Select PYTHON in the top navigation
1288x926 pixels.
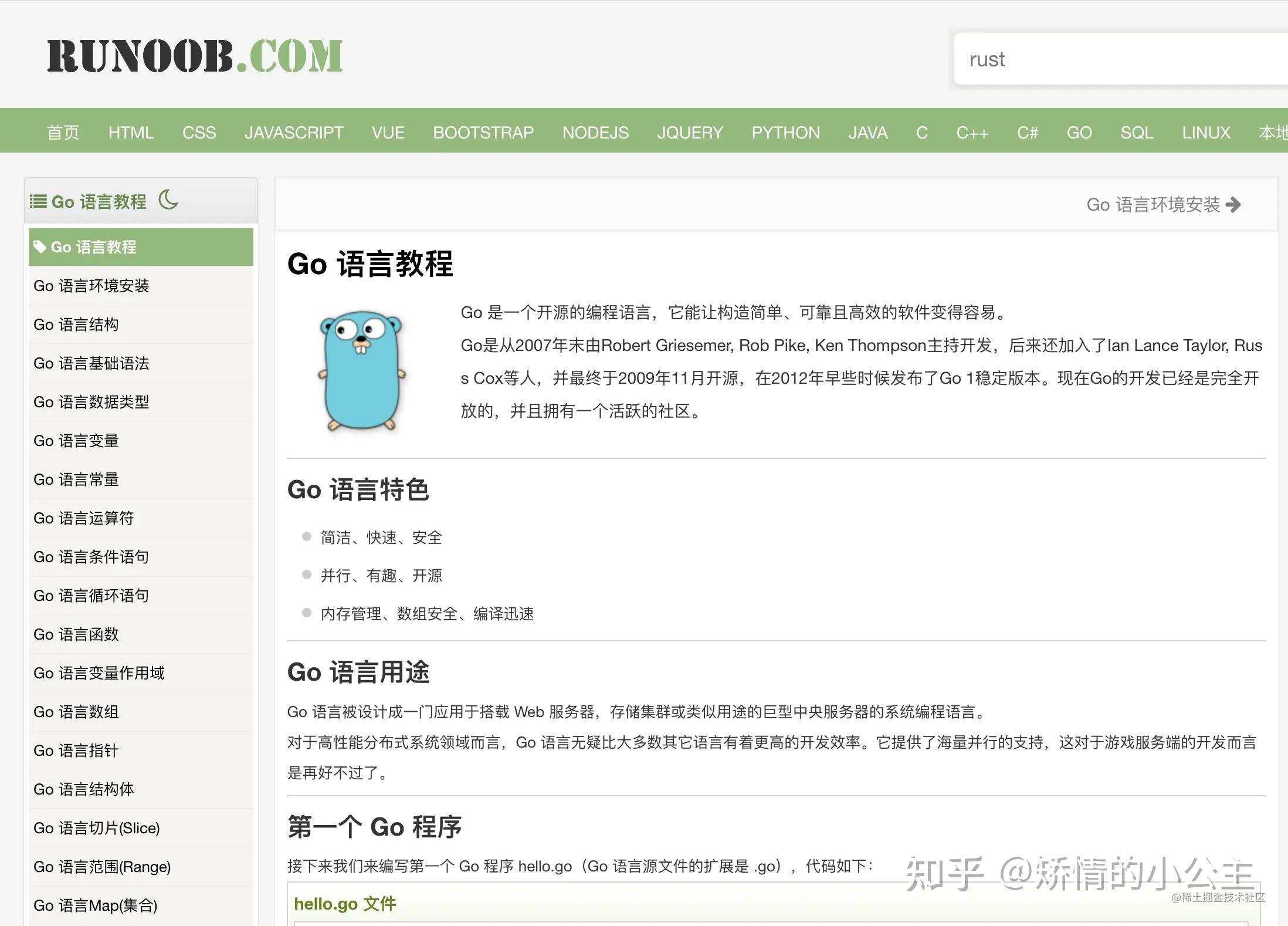pos(785,133)
